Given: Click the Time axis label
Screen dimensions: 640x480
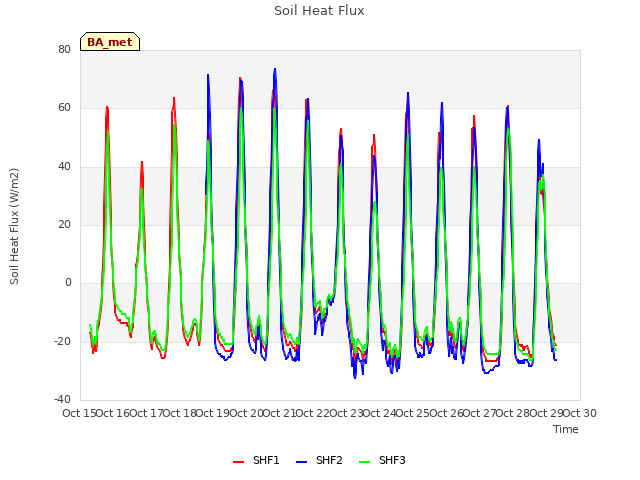Looking at the screenshot, I should pyautogui.click(x=566, y=429).
